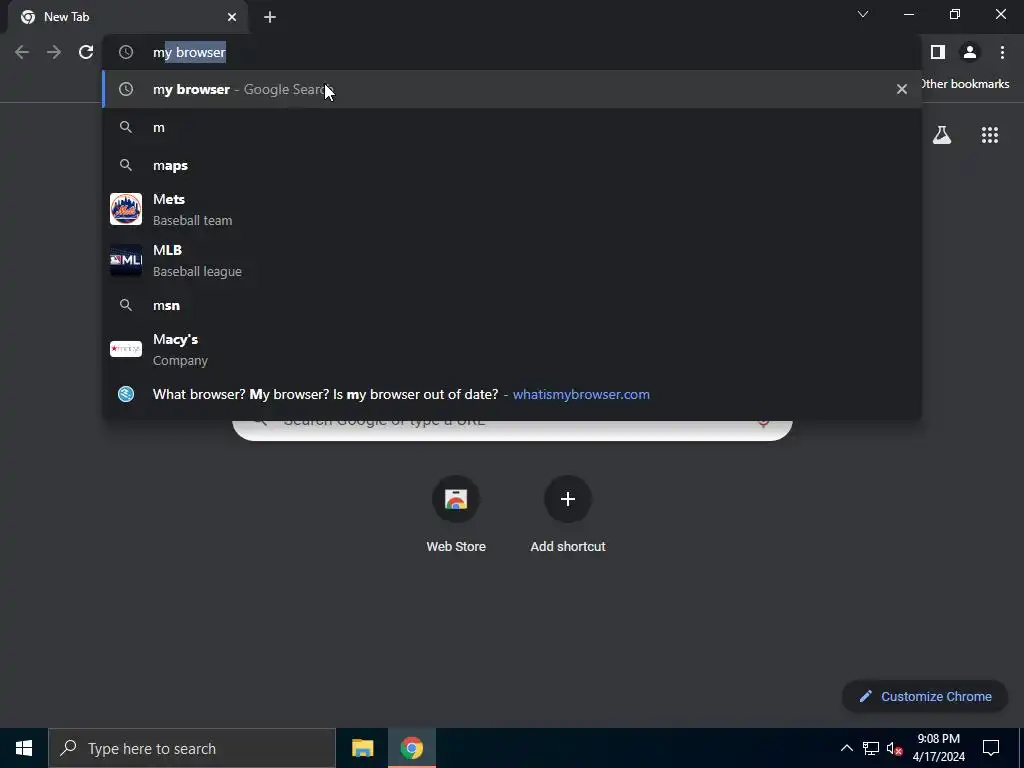
Task: Open a new tab with the plus icon
Action: coord(270,17)
